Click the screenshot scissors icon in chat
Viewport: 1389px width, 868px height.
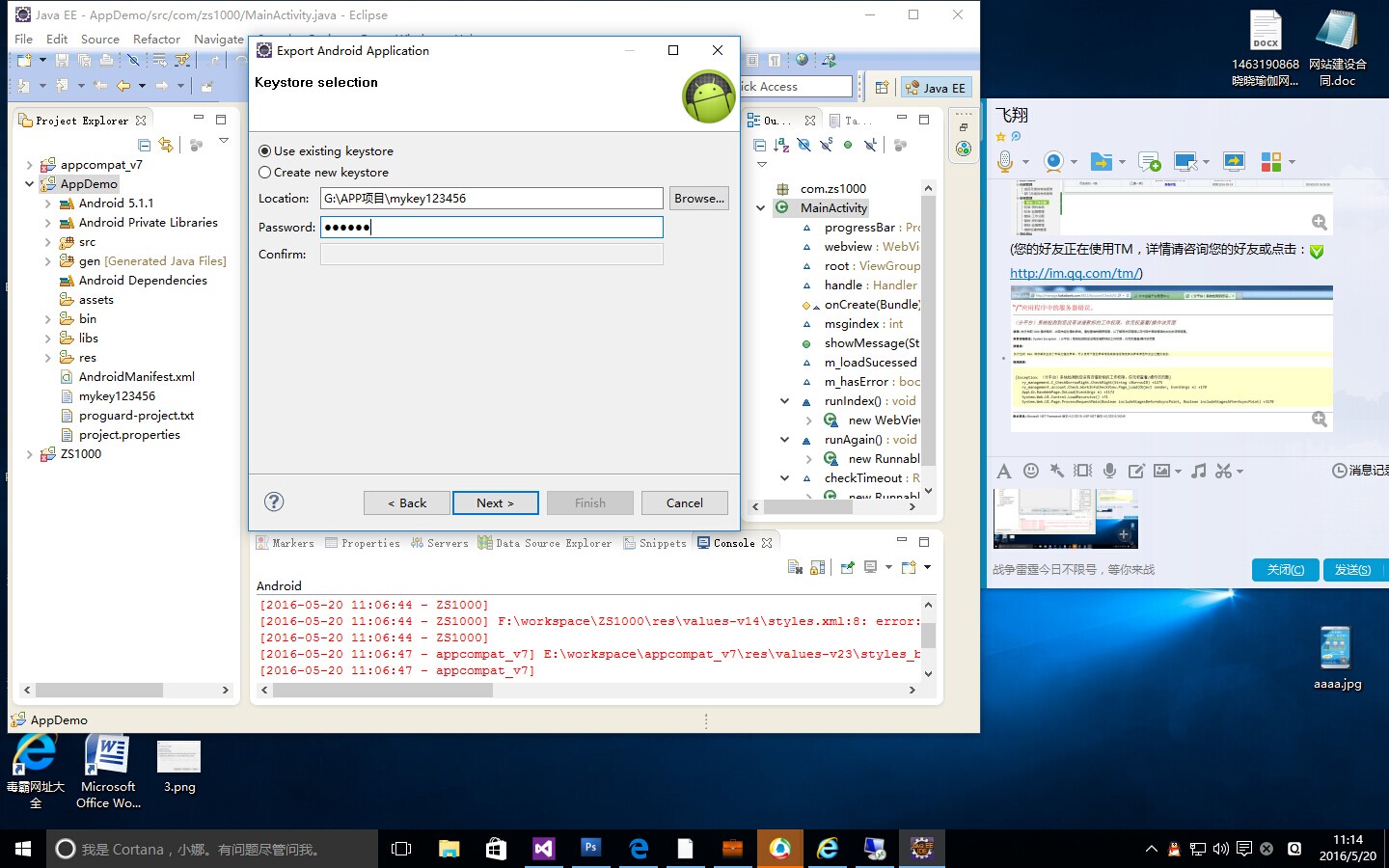click(x=1224, y=471)
